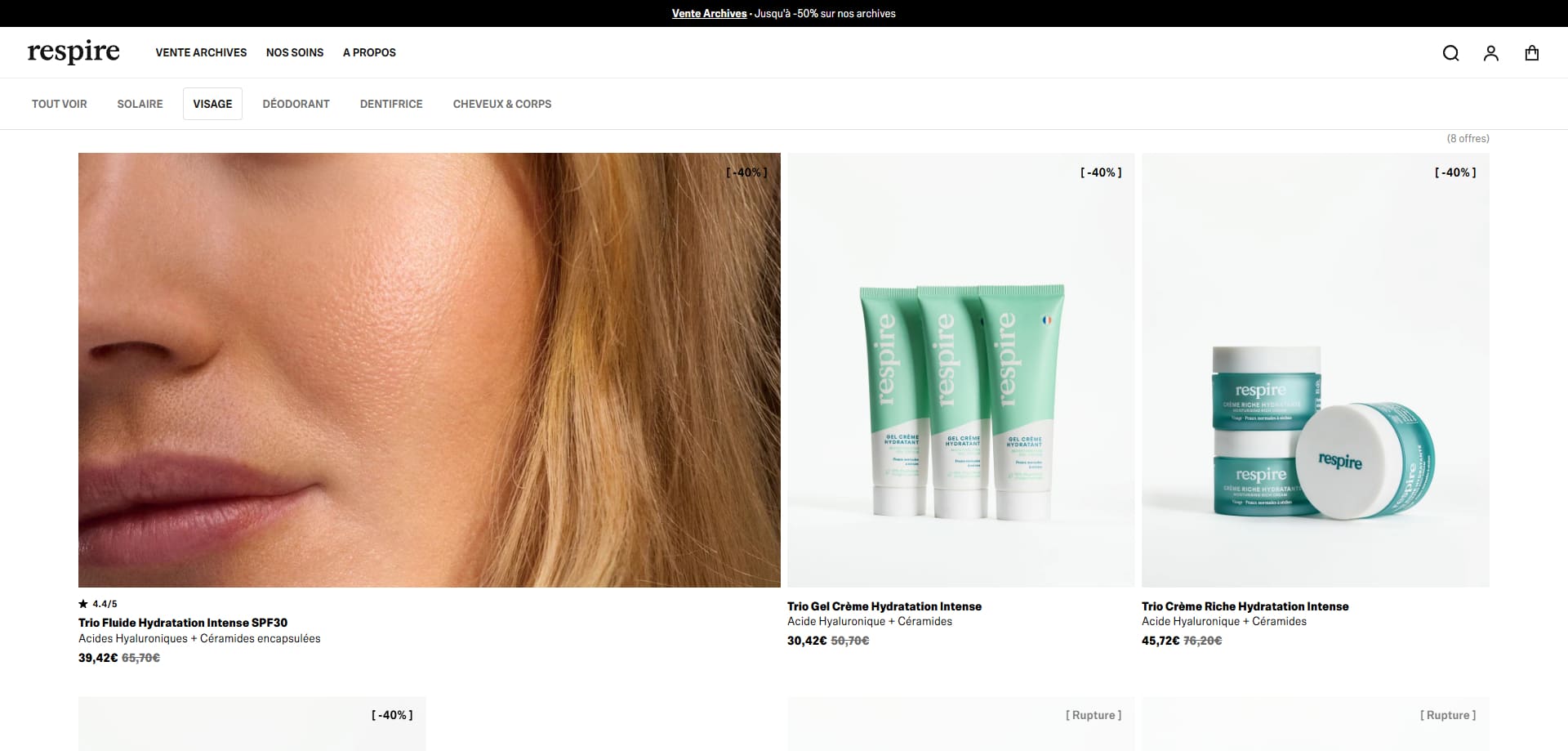This screenshot has height=751, width=1568.
Task: View the face close-up product photo
Action: pos(430,370)
